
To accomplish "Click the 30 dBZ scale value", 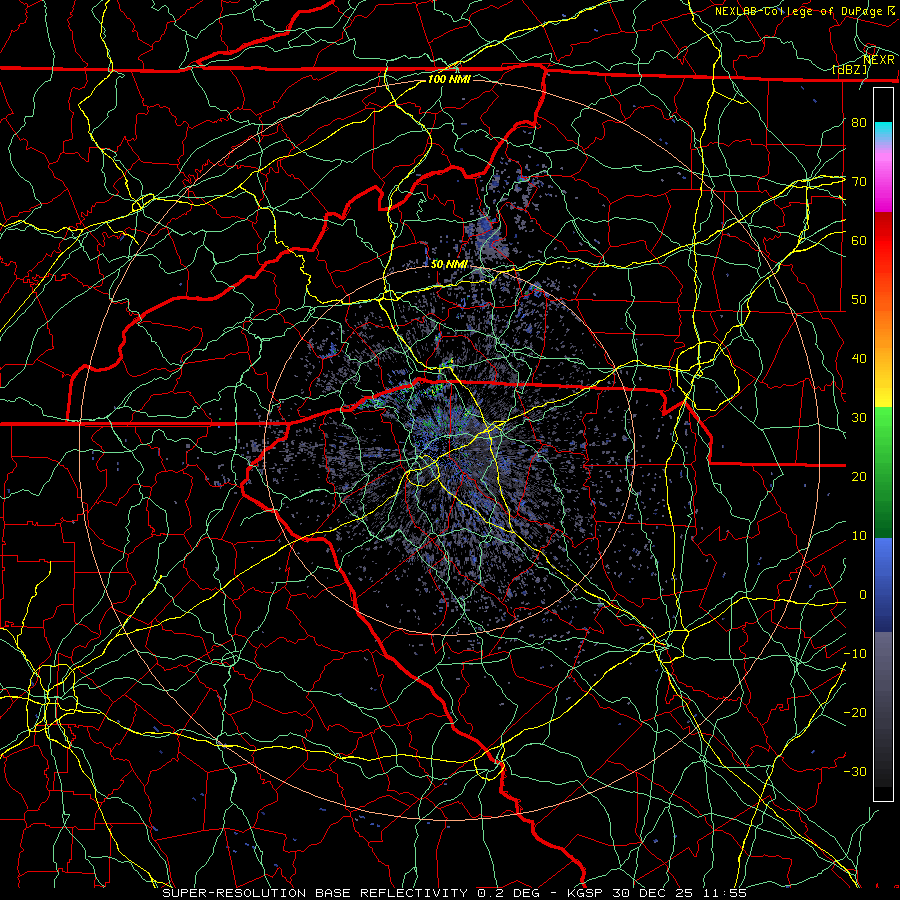I will point(859,417).
